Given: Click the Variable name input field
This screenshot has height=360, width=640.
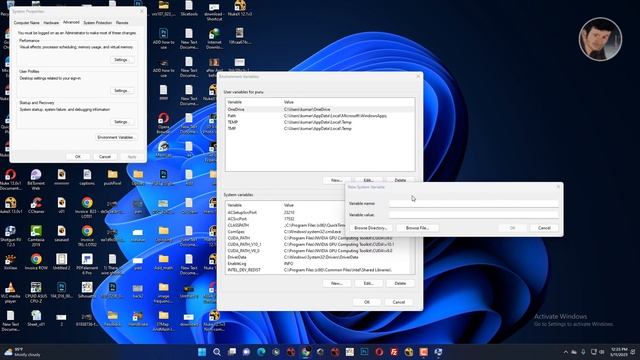Looking at the screenshot, I should [473, 203].
